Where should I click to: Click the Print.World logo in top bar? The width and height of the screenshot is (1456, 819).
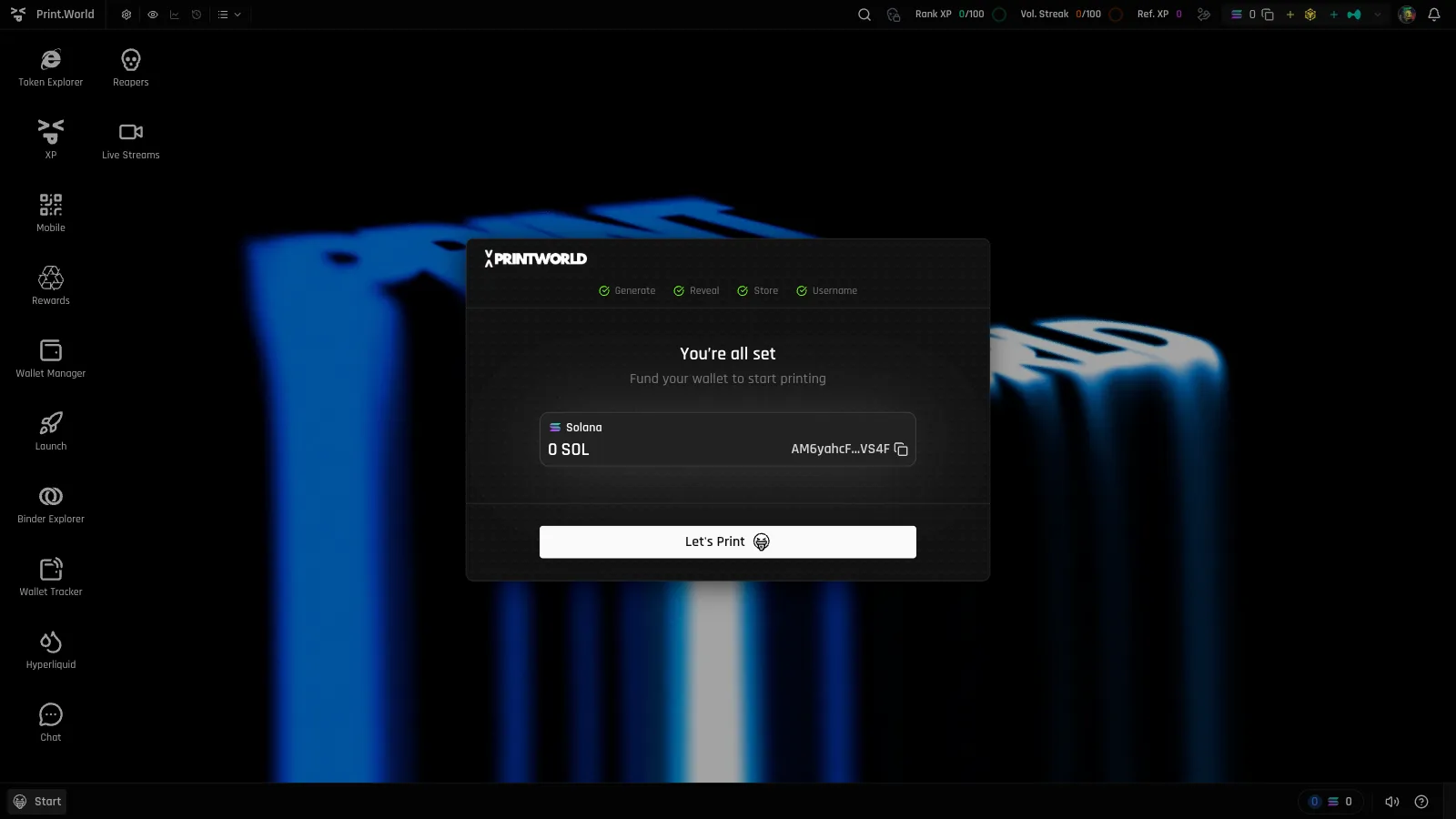(53, 15)
